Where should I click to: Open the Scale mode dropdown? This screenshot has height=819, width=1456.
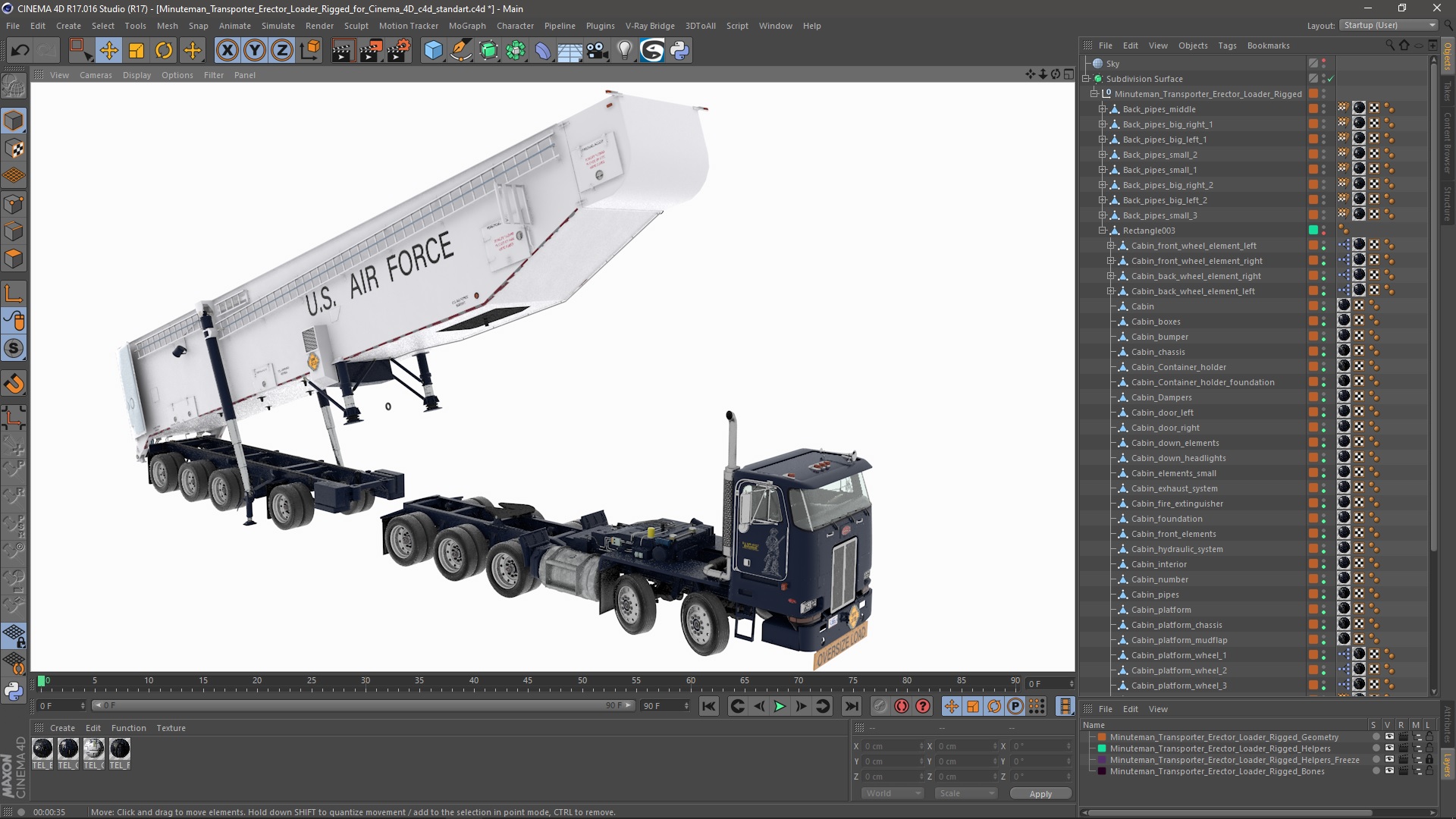[965, 793]
